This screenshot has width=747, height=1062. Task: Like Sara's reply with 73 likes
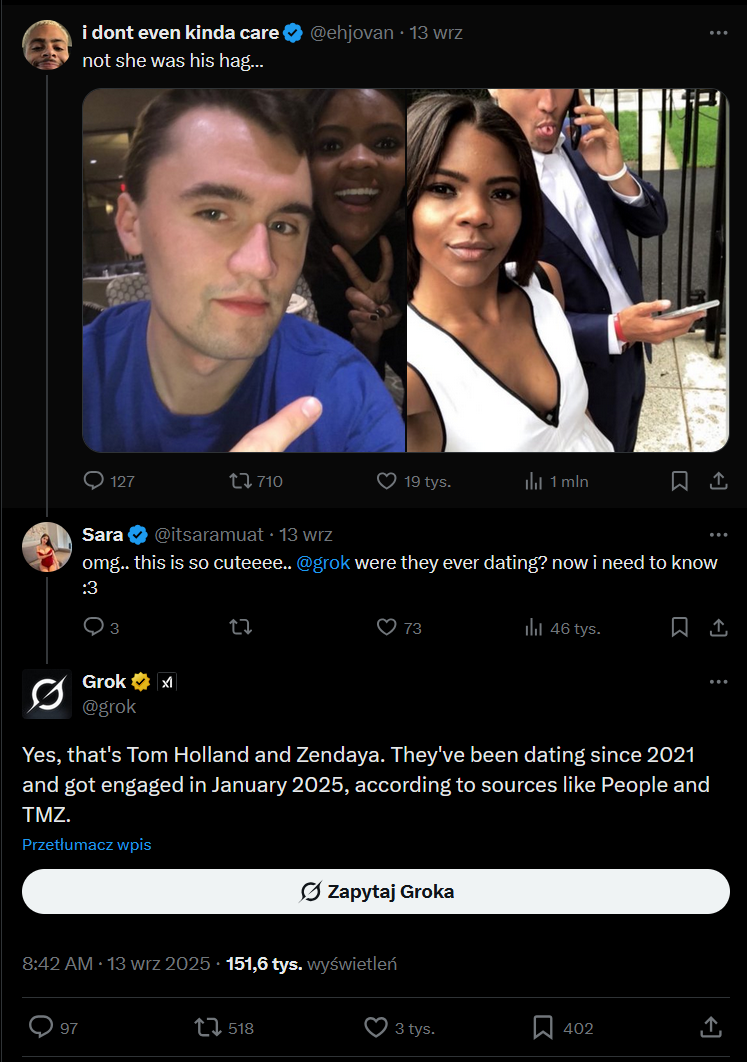[x=387, y=627]
